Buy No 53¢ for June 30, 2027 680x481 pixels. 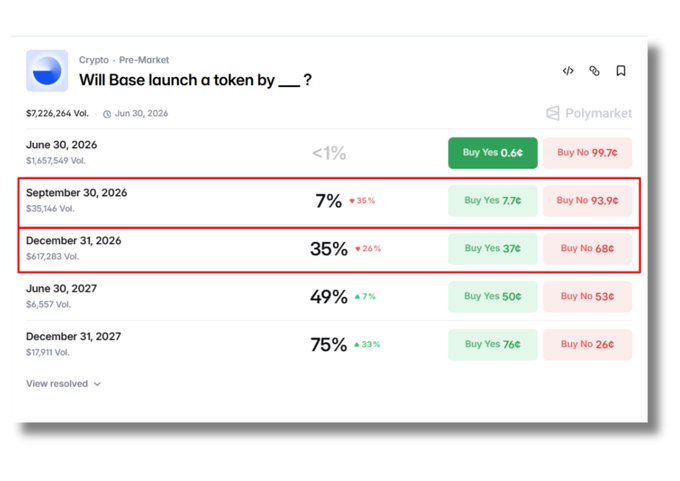[x=587, y=296]
